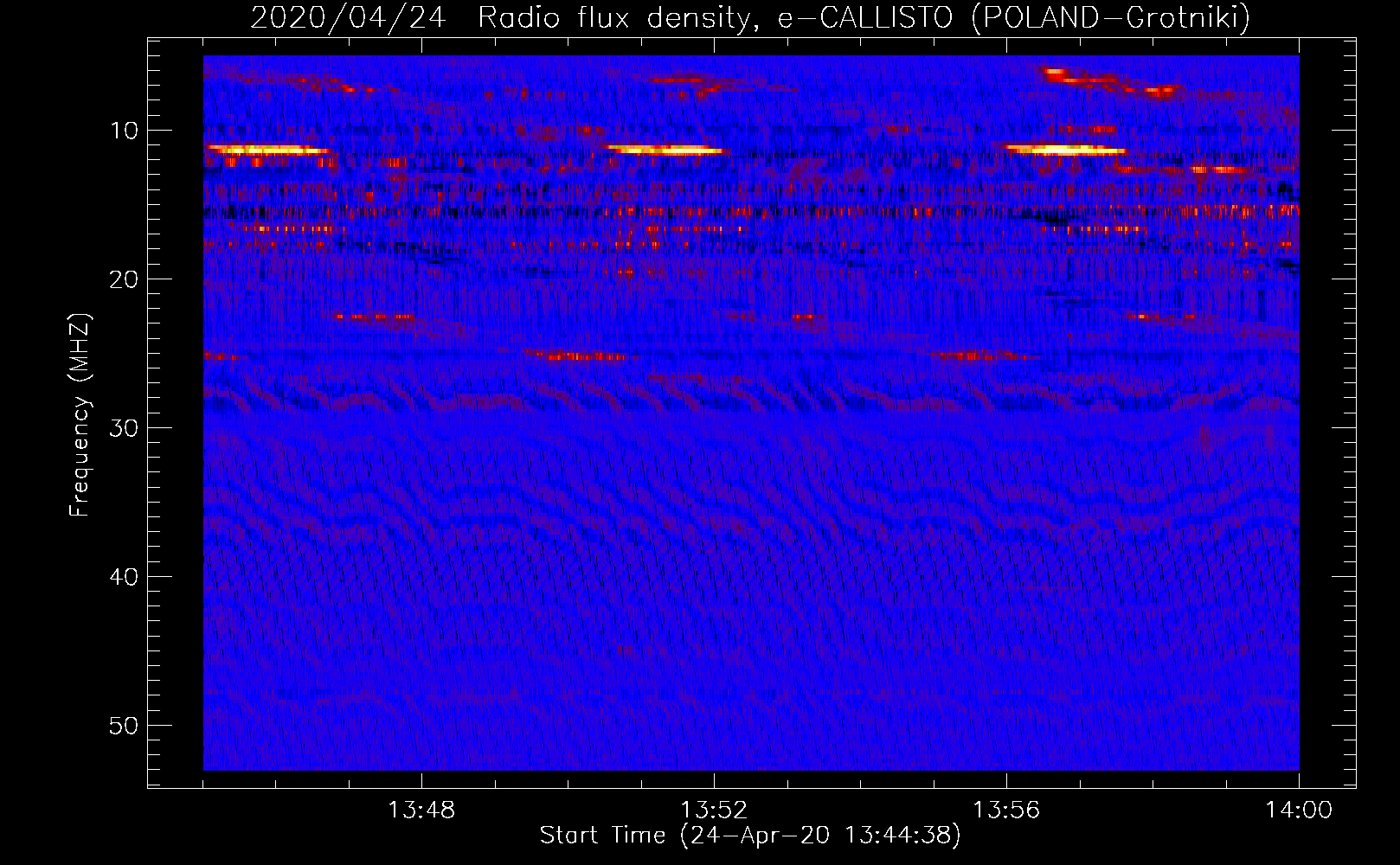Screen dimensions: 1400x865
Task: Click the 30 MHz frequency tick label
Action: [125, 428]
